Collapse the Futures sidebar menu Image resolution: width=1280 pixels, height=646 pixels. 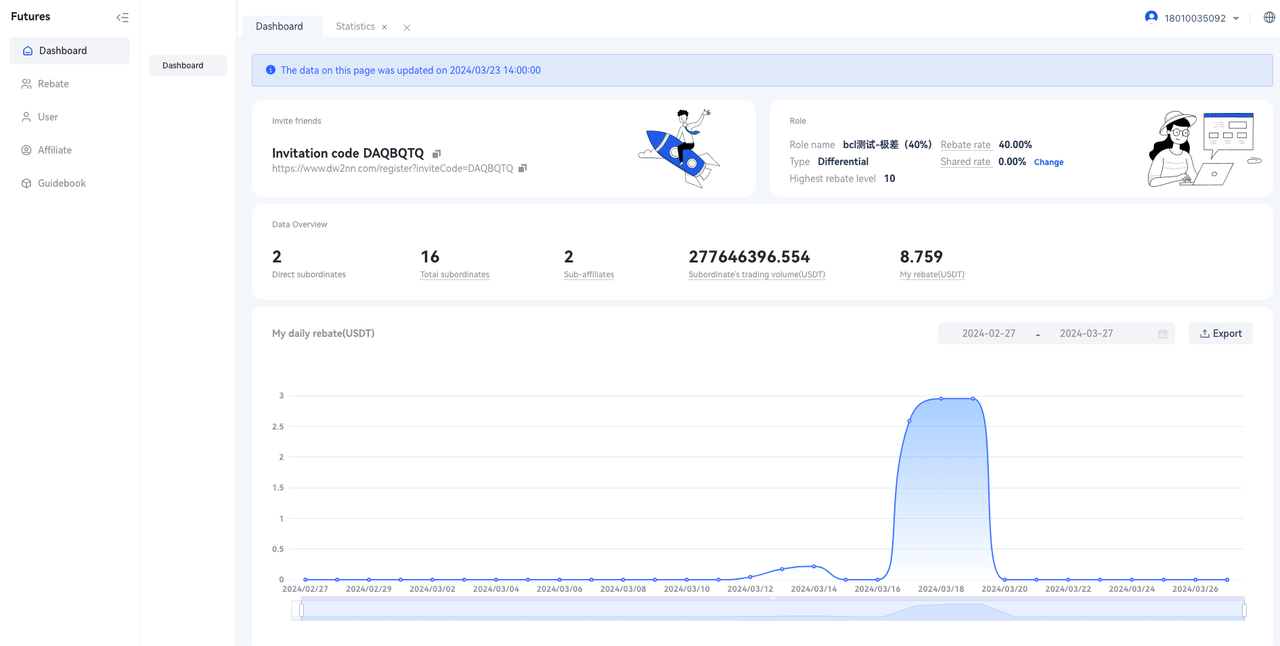tap(122, 17)
